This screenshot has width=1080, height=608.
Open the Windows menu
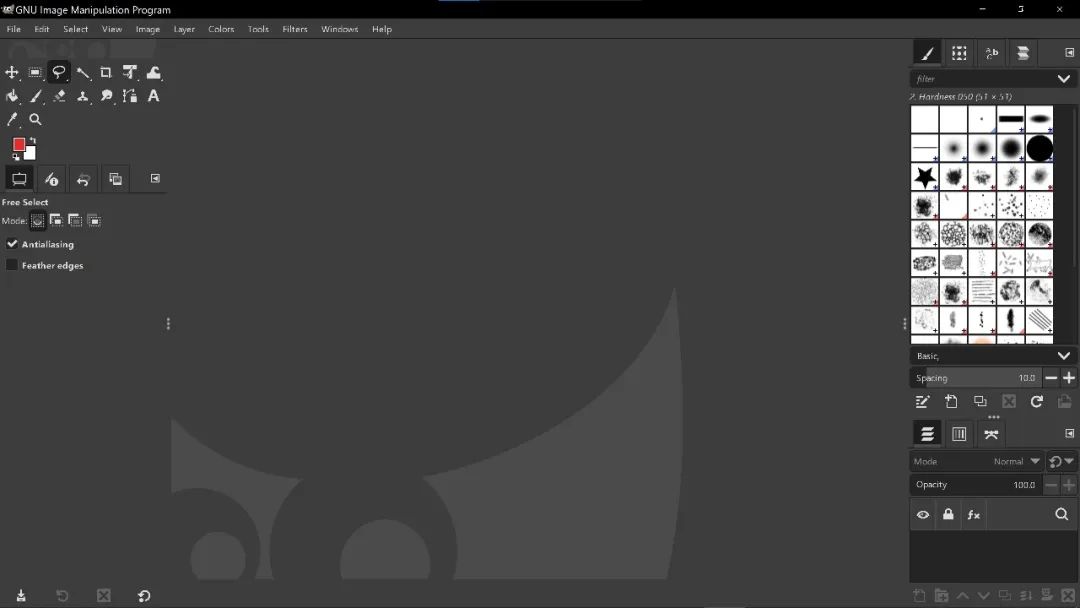[x=340, y=29]
